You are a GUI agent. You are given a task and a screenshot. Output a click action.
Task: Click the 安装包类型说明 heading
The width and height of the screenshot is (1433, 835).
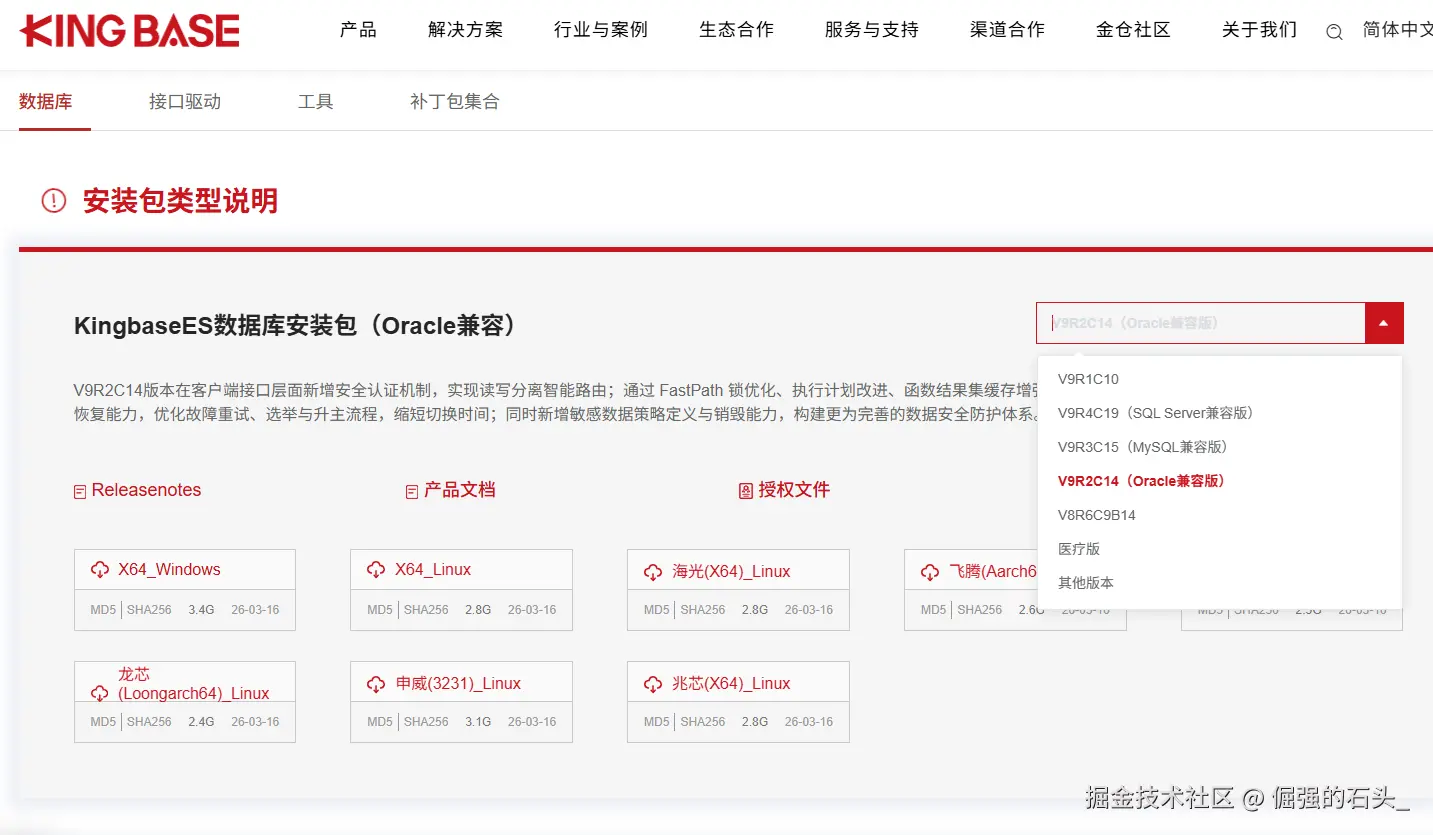pos(180,200)
